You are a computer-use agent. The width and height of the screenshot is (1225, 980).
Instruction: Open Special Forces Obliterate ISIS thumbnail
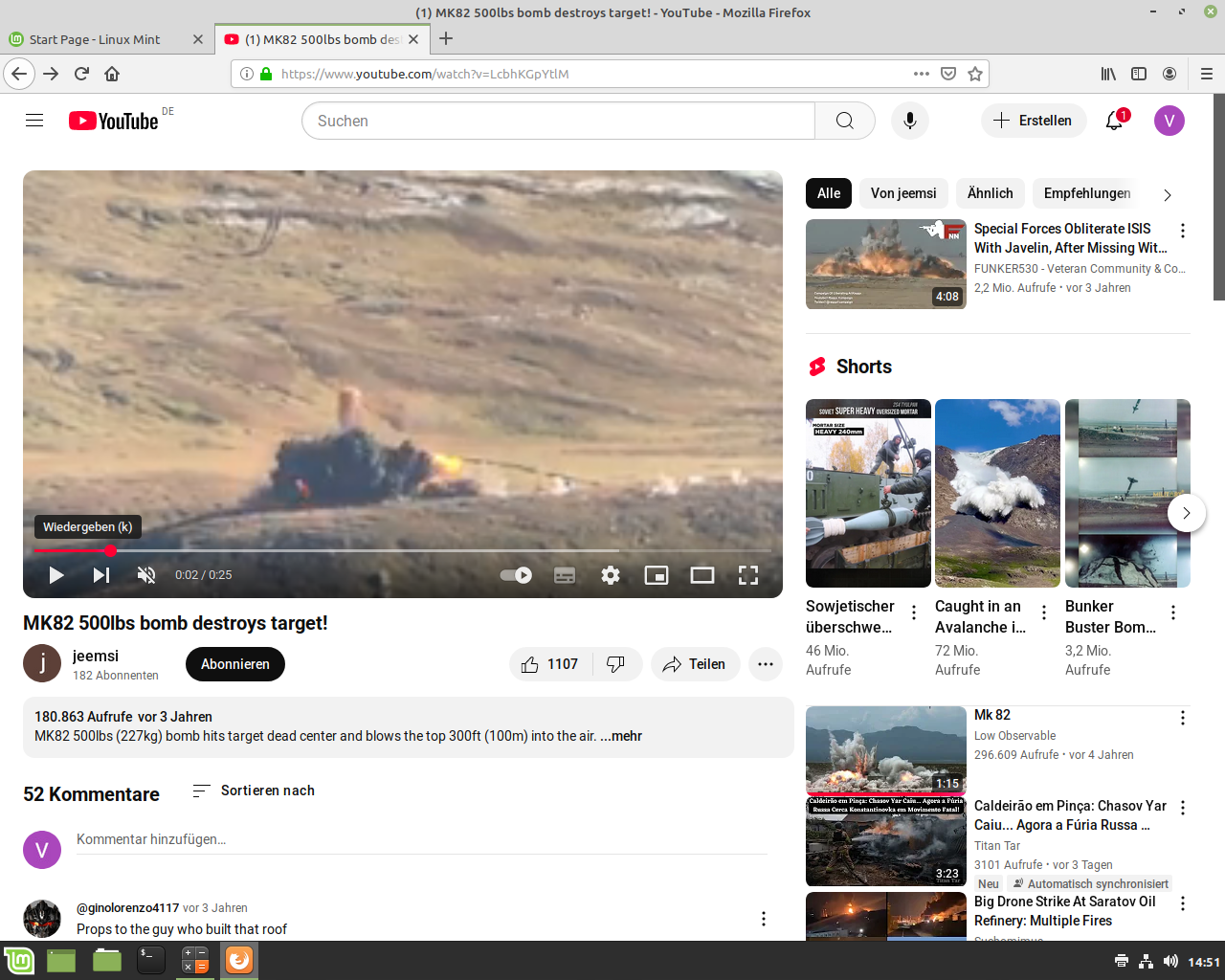pos(886,264)
